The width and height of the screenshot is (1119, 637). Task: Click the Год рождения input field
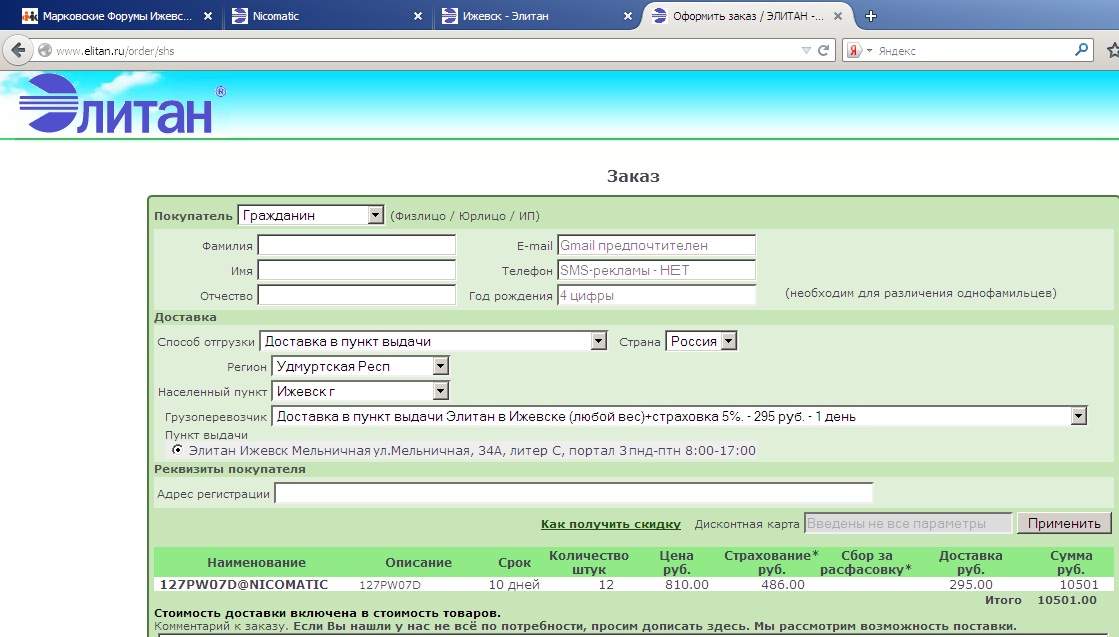click(657, 295)
